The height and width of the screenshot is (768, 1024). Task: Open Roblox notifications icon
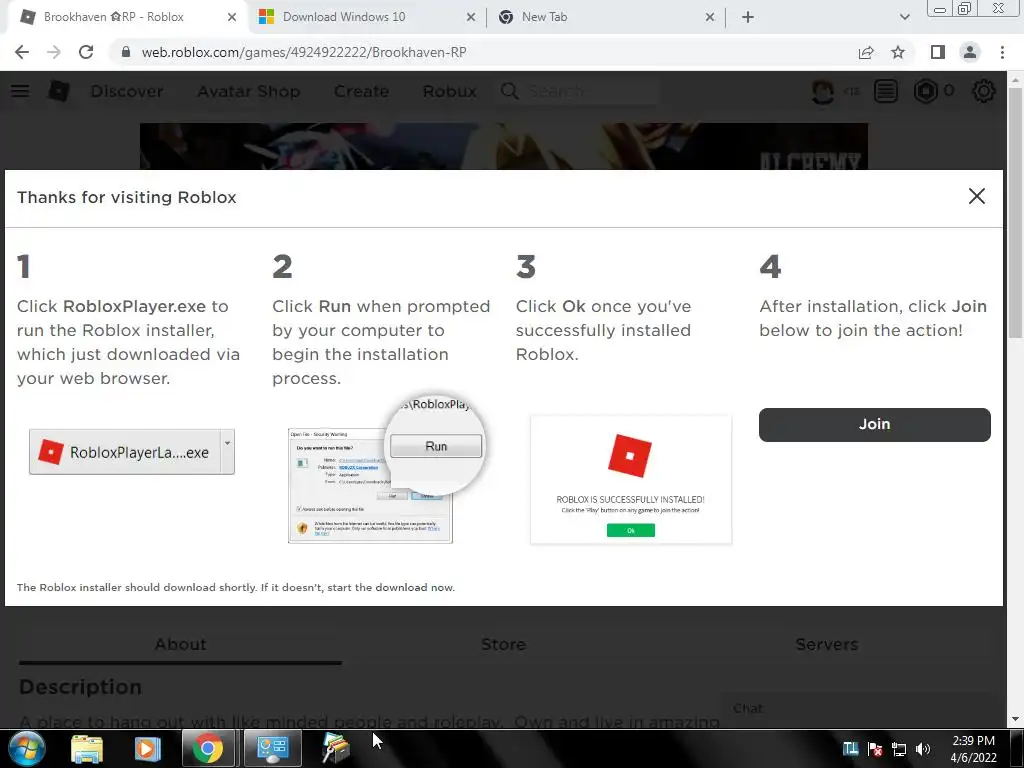click(886, 91)
